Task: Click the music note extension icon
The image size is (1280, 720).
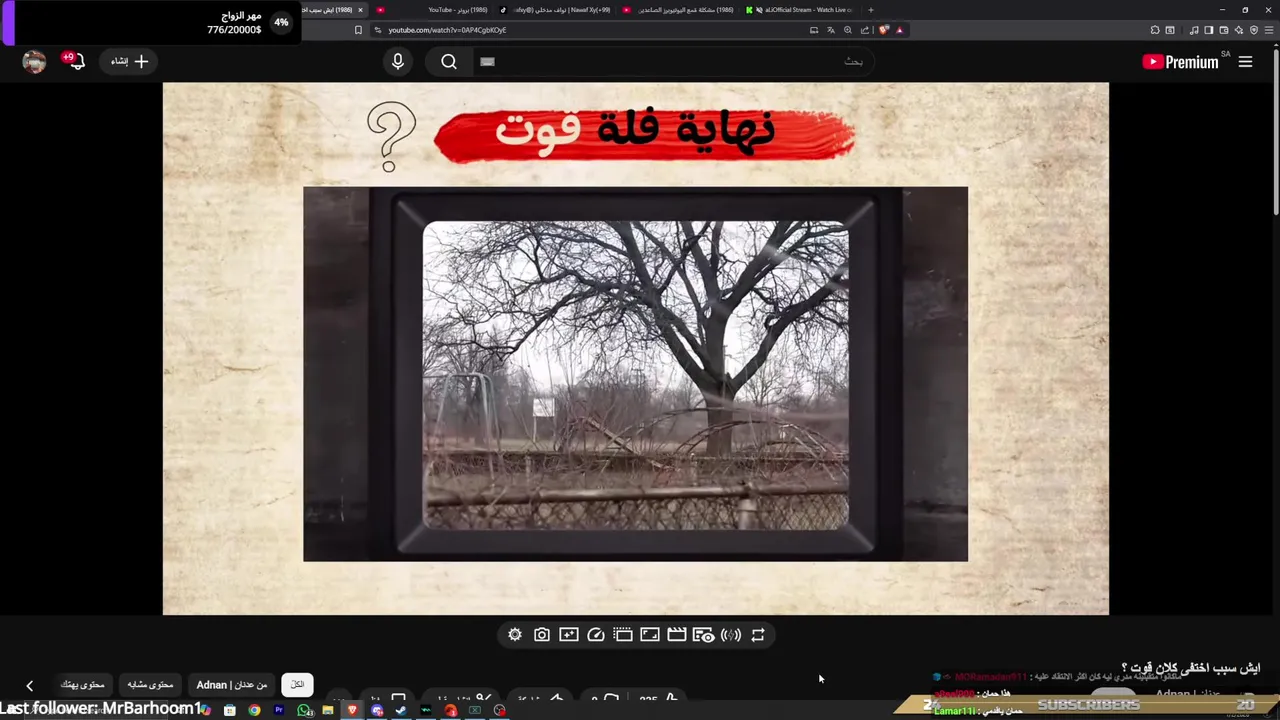Action: (1194, 30)
